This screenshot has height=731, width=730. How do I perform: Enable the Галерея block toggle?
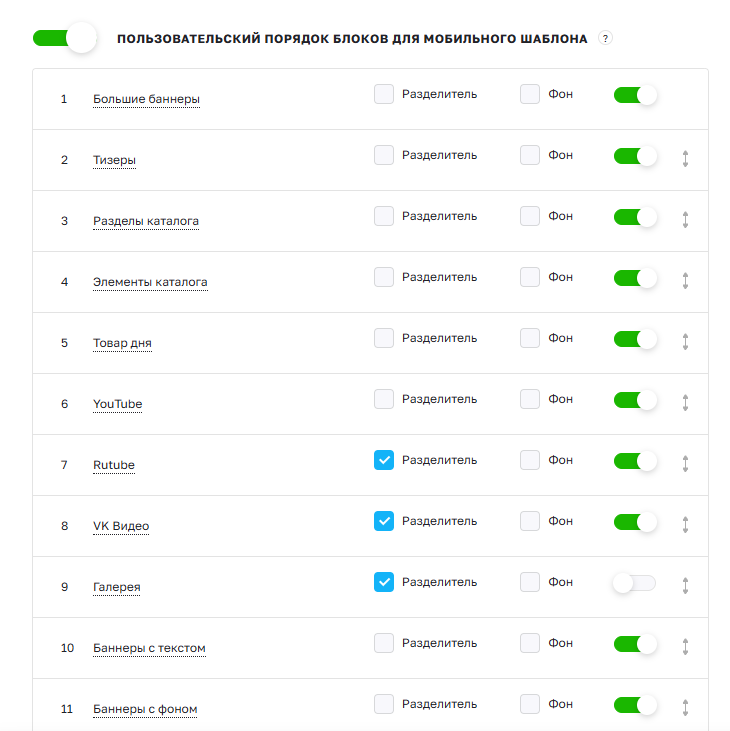pos(634,583)
